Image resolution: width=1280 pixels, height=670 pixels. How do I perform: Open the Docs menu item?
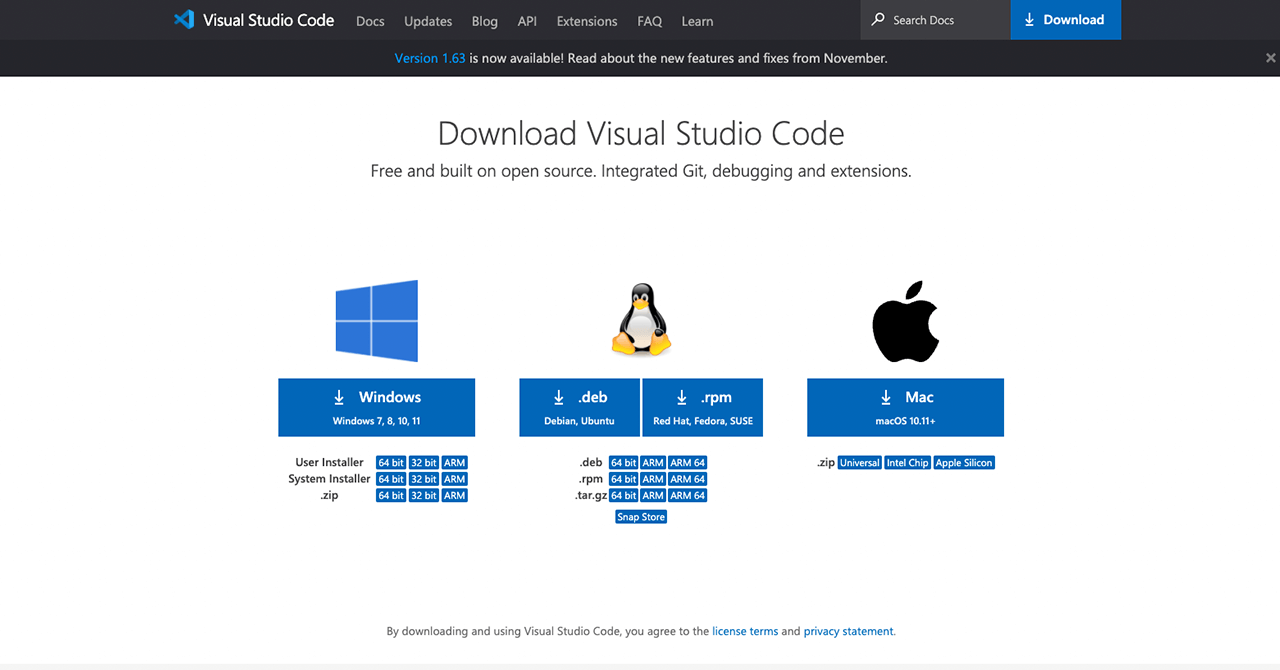[370, 21]
